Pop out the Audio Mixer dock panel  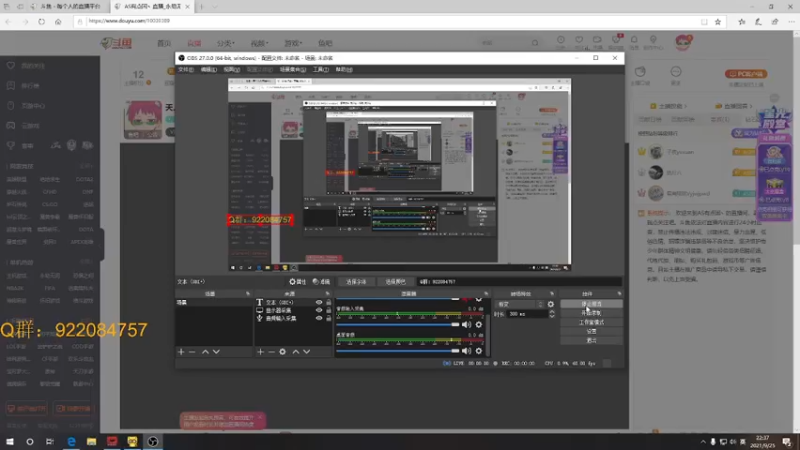coord(486,294)
